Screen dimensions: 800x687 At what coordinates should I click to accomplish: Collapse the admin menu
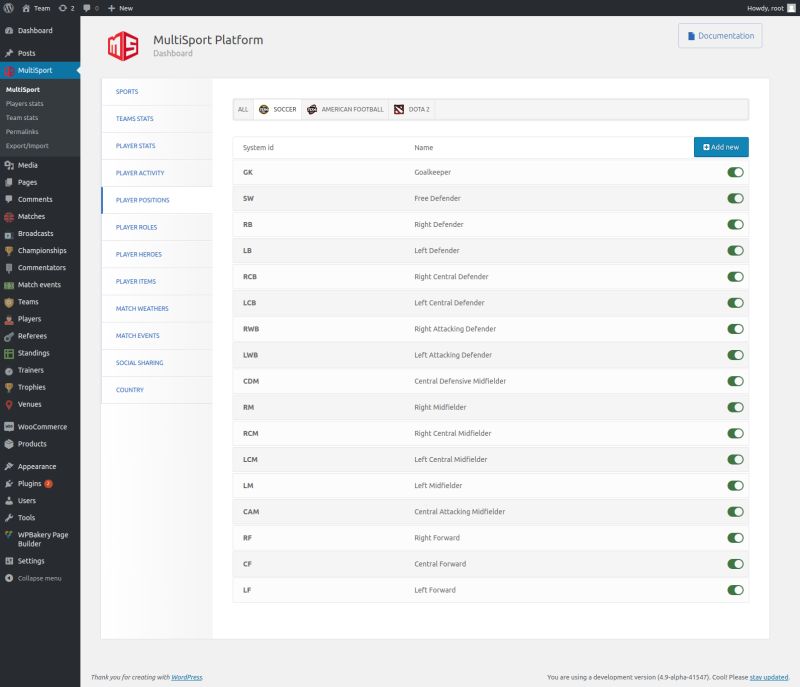(40, 578)
